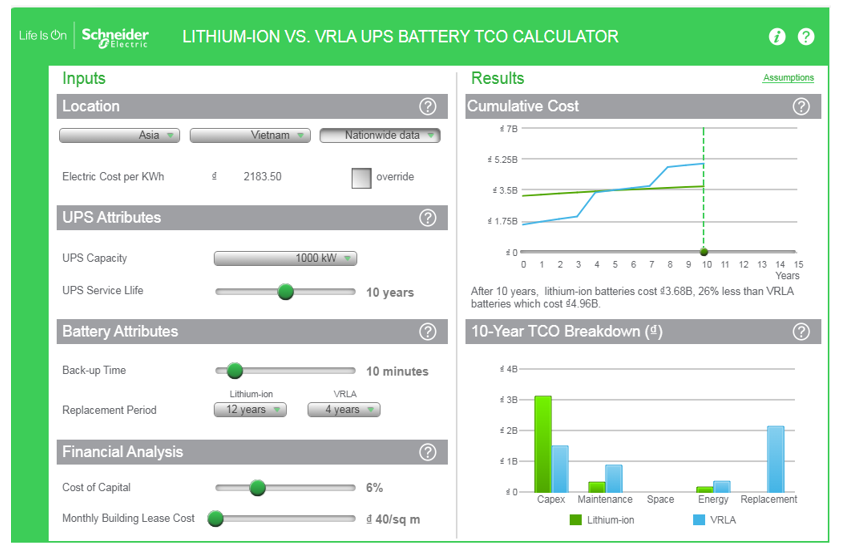Change Lithium-ion 12 years replacement dropdown
Viewport: 843px width, 558px height.
(250, 410)
